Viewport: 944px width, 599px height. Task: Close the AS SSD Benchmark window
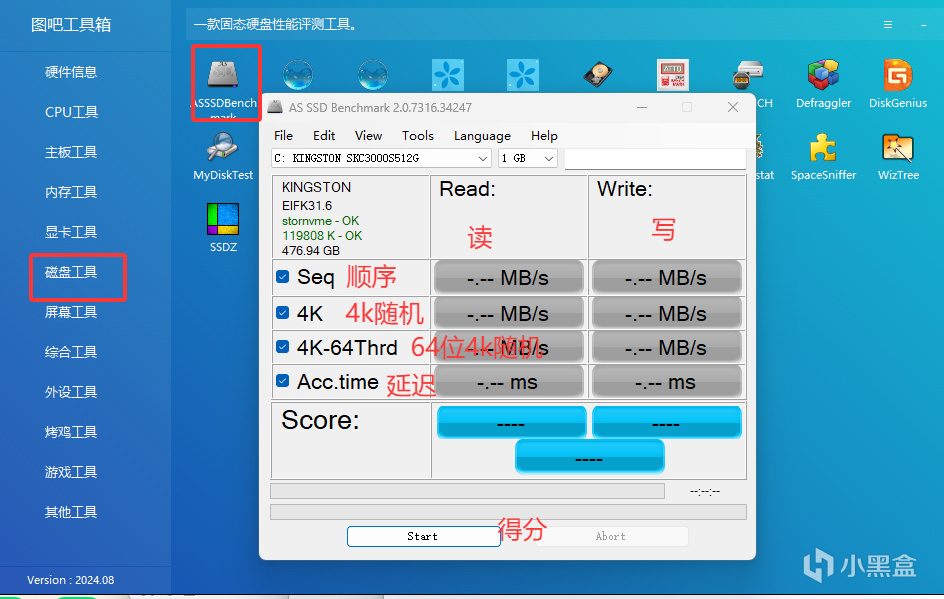733,107
